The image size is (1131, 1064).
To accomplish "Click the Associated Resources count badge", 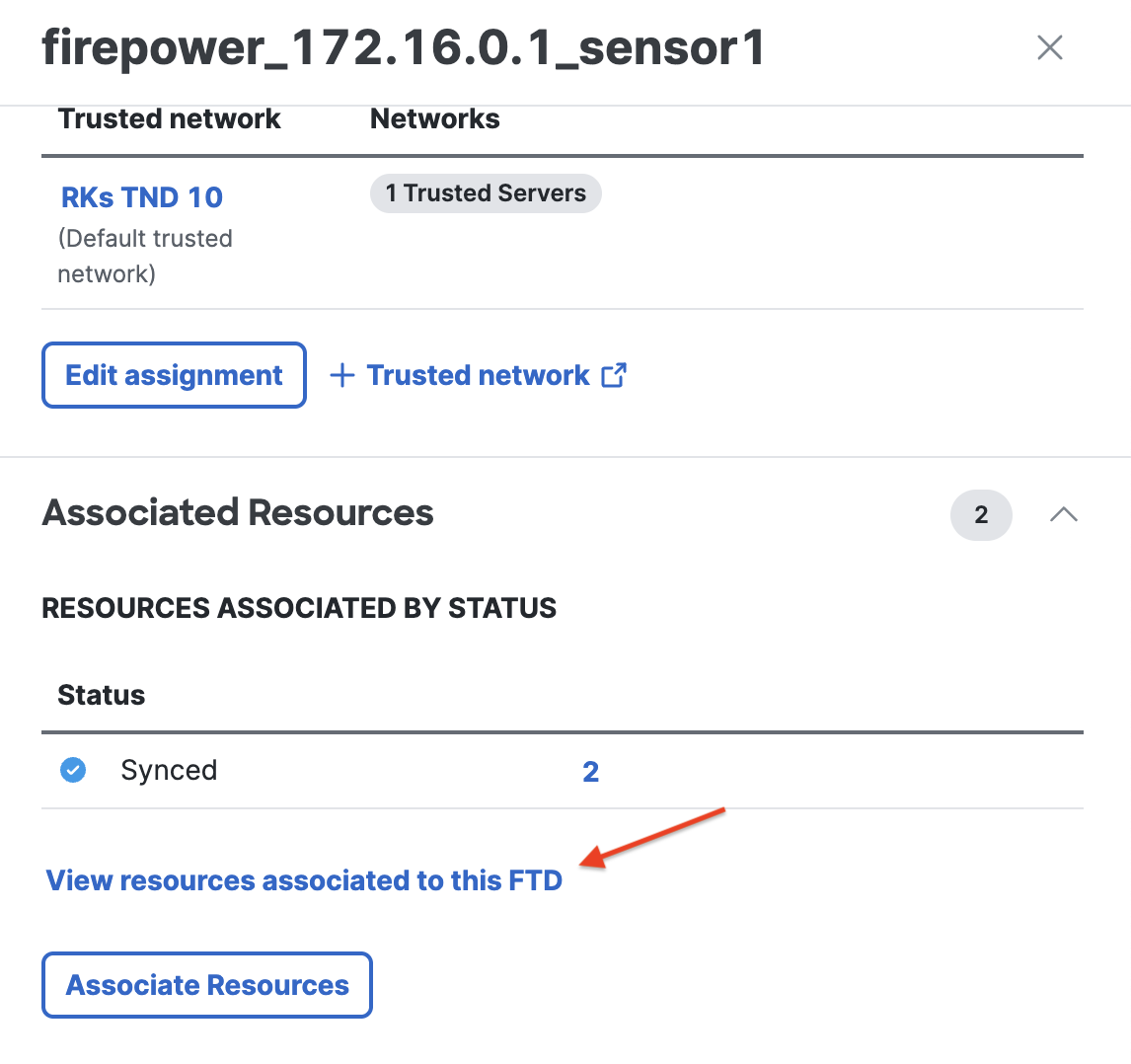I will point(980,514).
